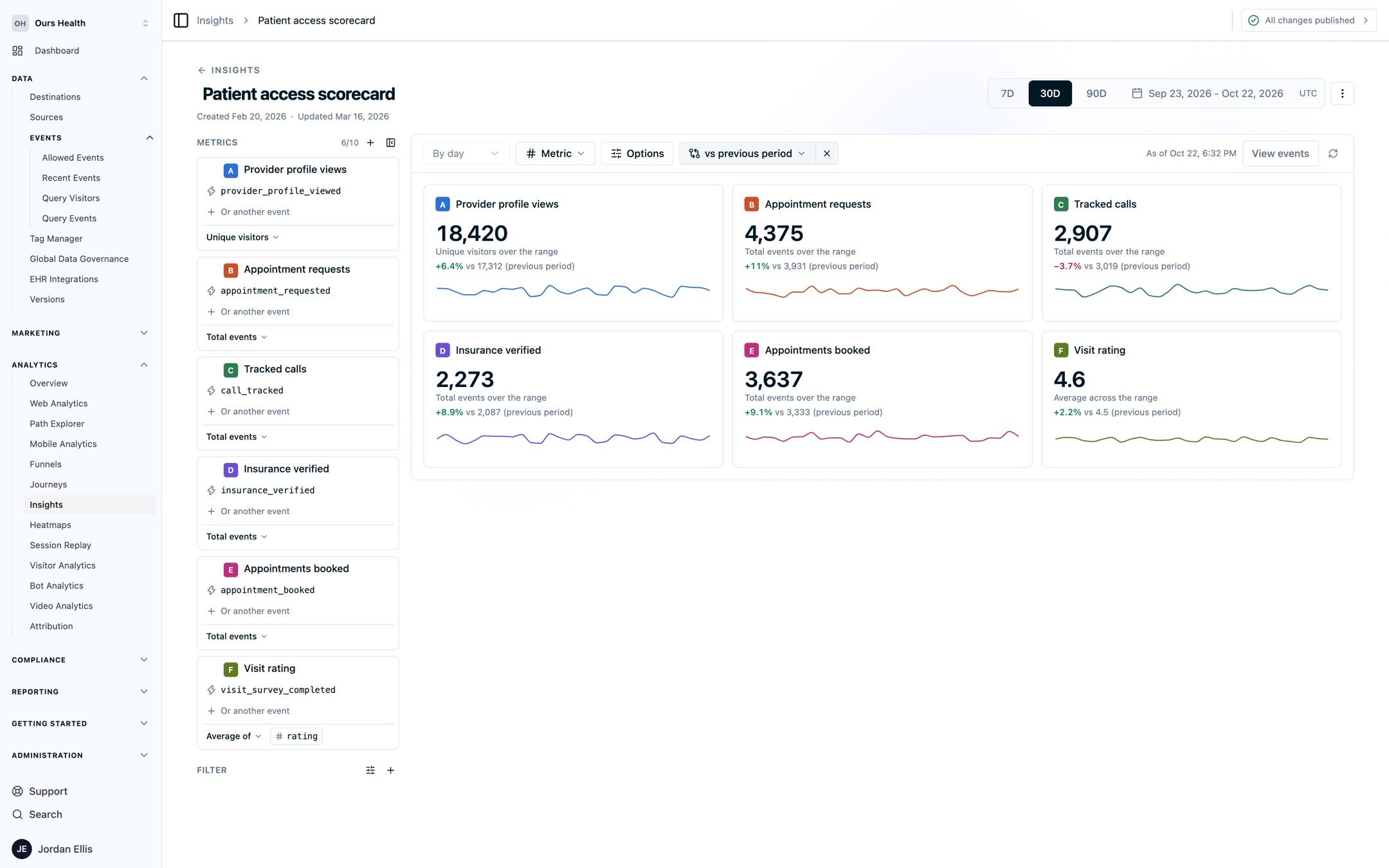Click metric D badge in Insurance verified panel
This screenshot has width=1389, height=868.
pyautogui.click(x=231, y=470)
